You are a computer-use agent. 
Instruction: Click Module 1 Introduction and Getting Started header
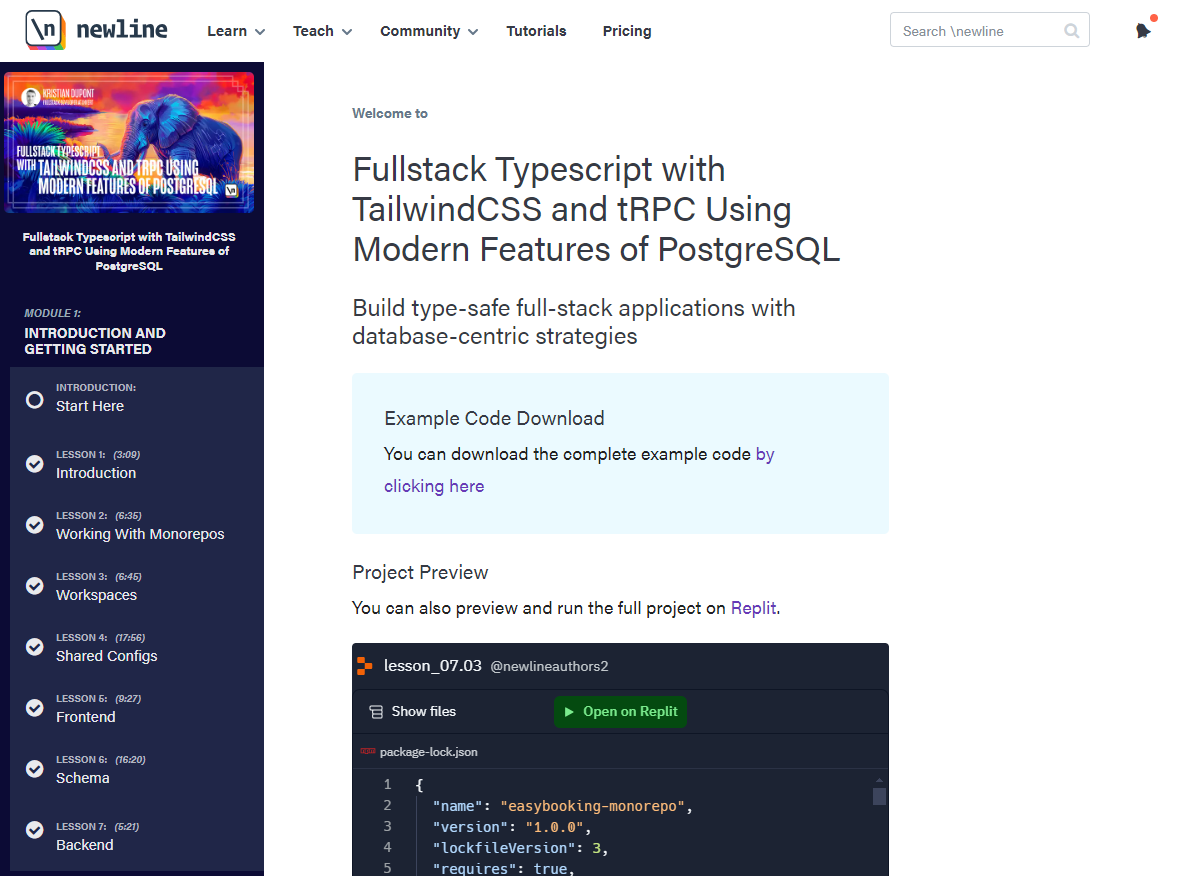tap(95, 332)
